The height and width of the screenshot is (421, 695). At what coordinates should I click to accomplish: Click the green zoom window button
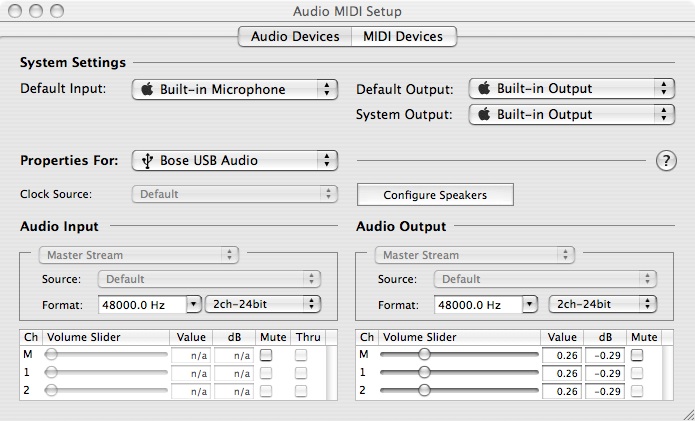tap(58, 11)
